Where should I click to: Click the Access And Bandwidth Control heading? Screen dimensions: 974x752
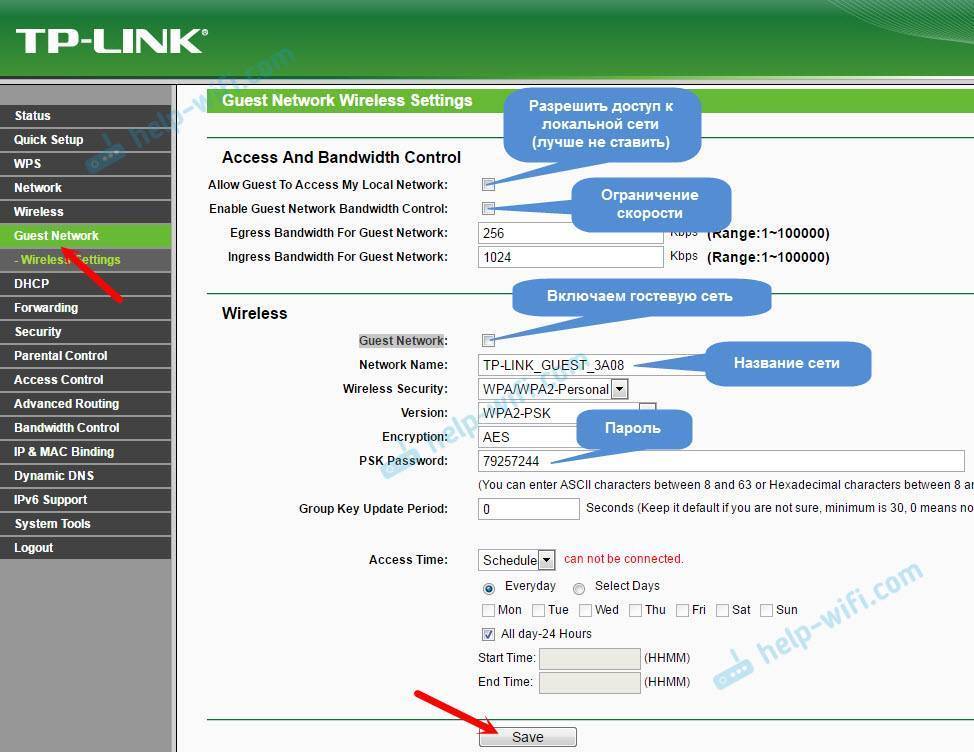click(341, 157)
